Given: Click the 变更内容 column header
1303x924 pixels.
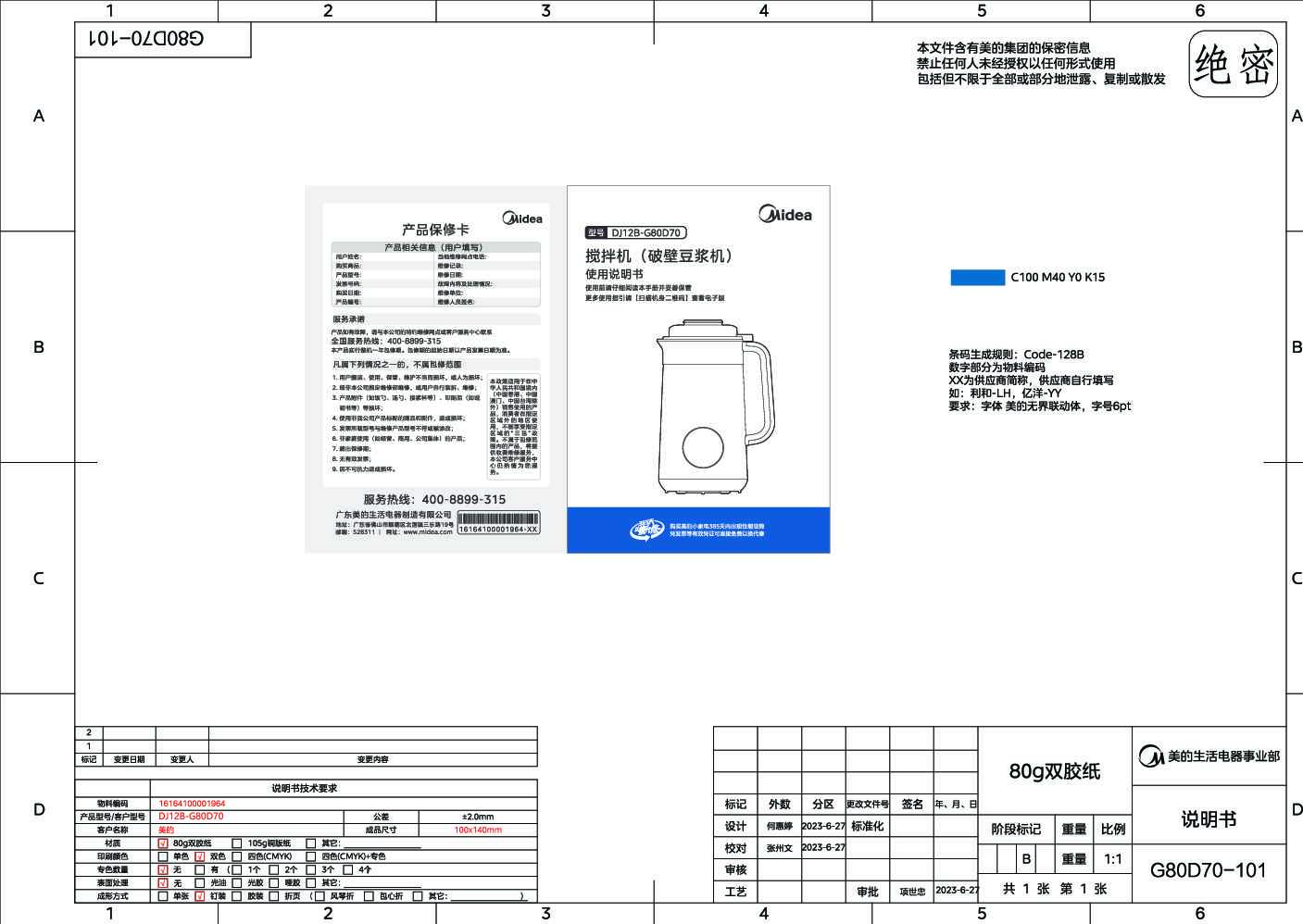Looking at the screenshot, I should [x=372, y=759].
